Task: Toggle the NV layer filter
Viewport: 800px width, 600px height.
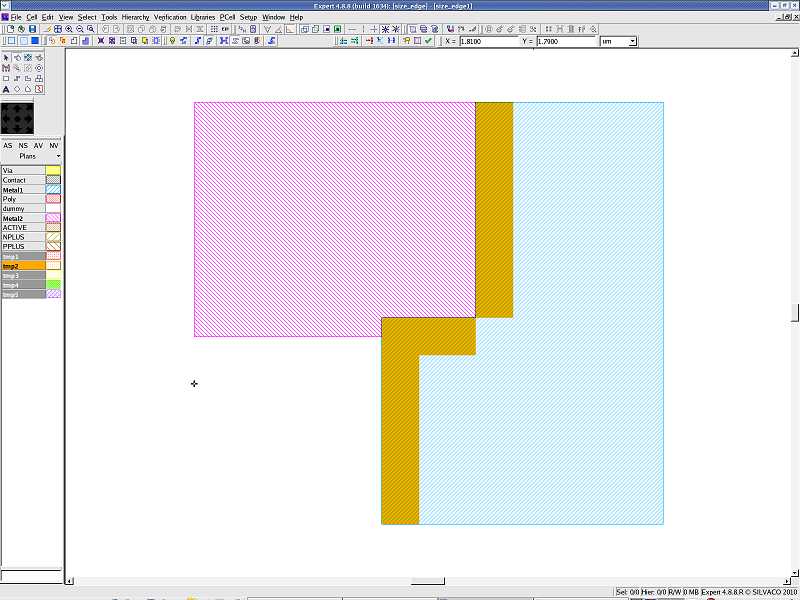Action: 54,146
